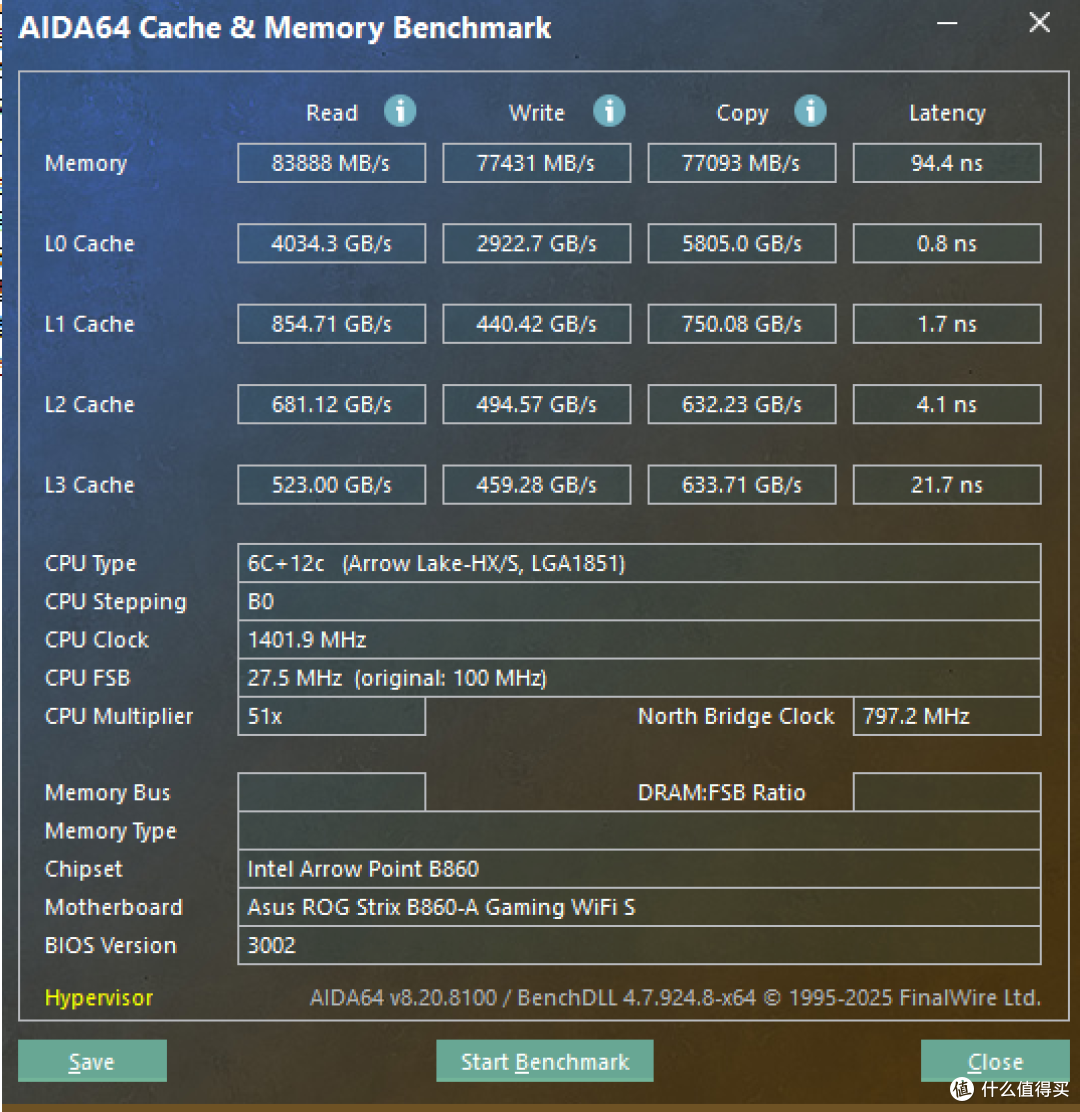Minimize the AIDA64 benchmark window
The height and width of the screenshot is (1112, 1080).
point(947,23)
